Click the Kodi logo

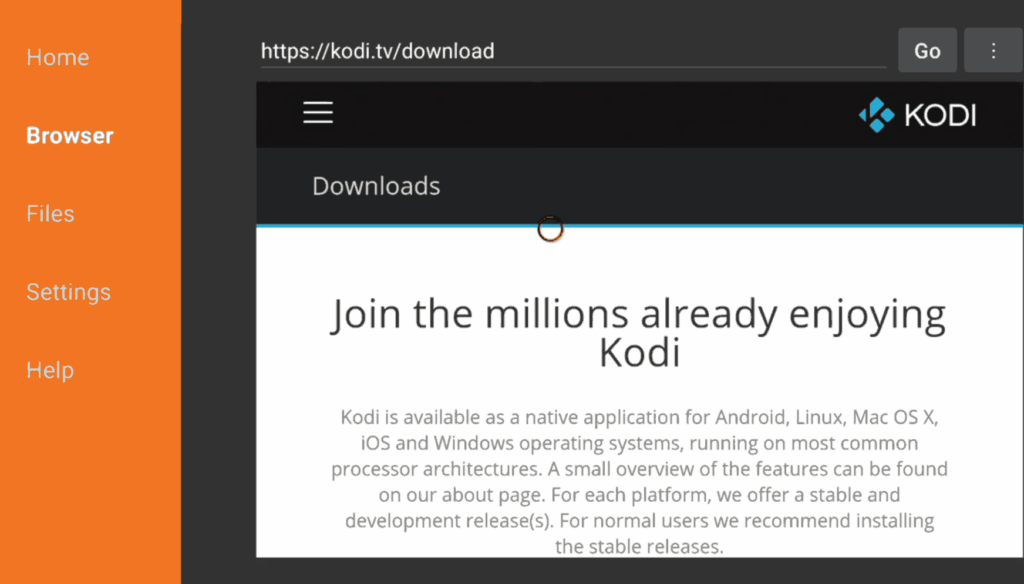(918, 115)
